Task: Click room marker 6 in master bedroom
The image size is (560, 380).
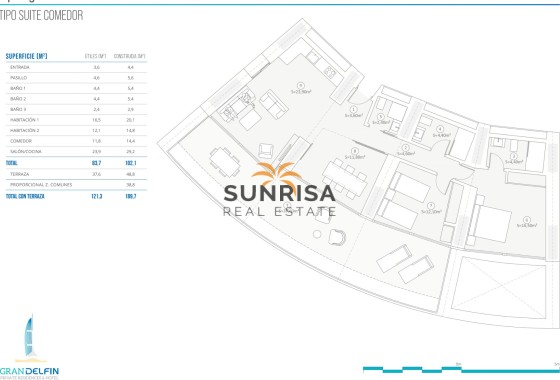Action: click(x=526, y=220)
